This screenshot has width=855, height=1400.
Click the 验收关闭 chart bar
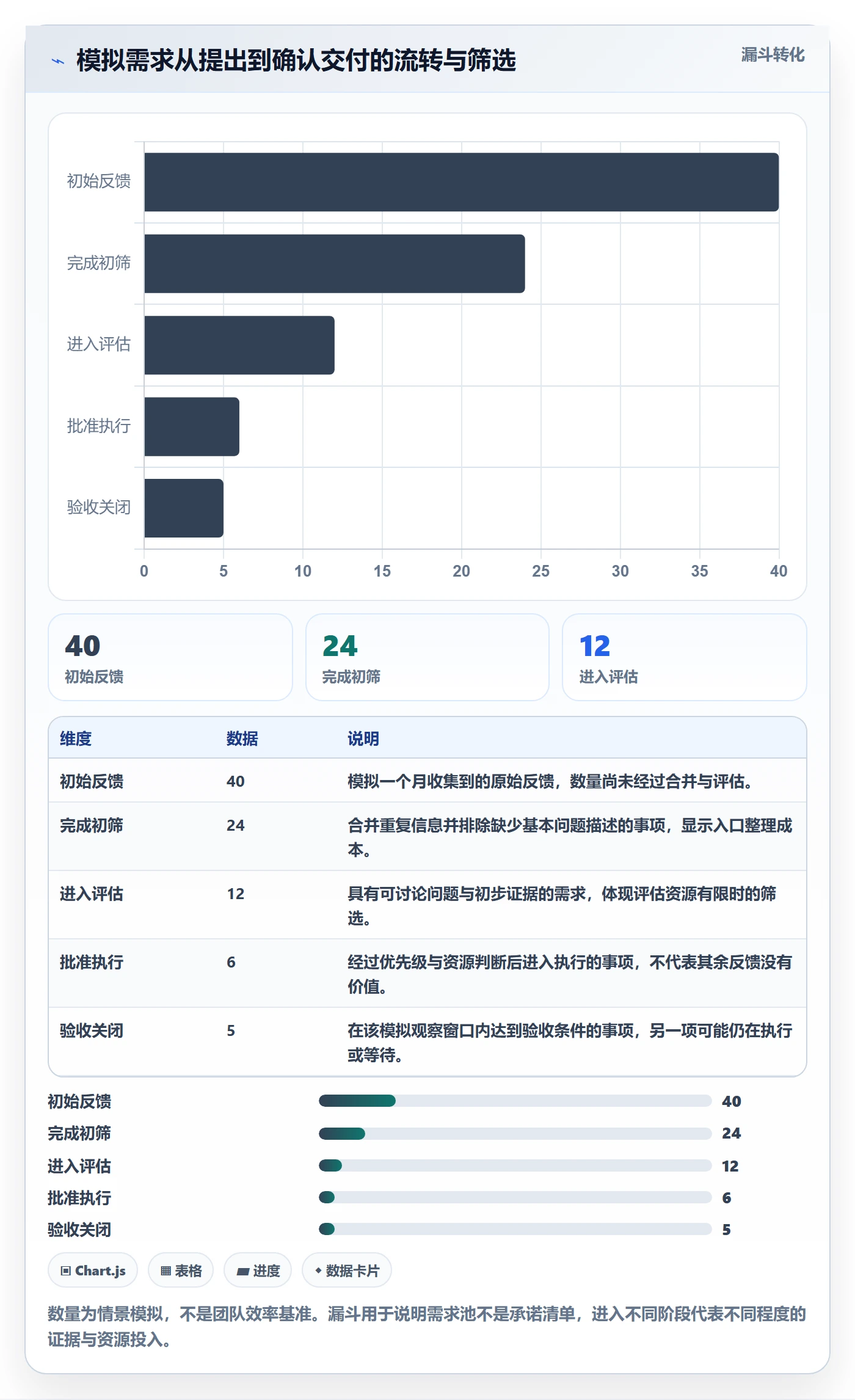pos(184,508)
